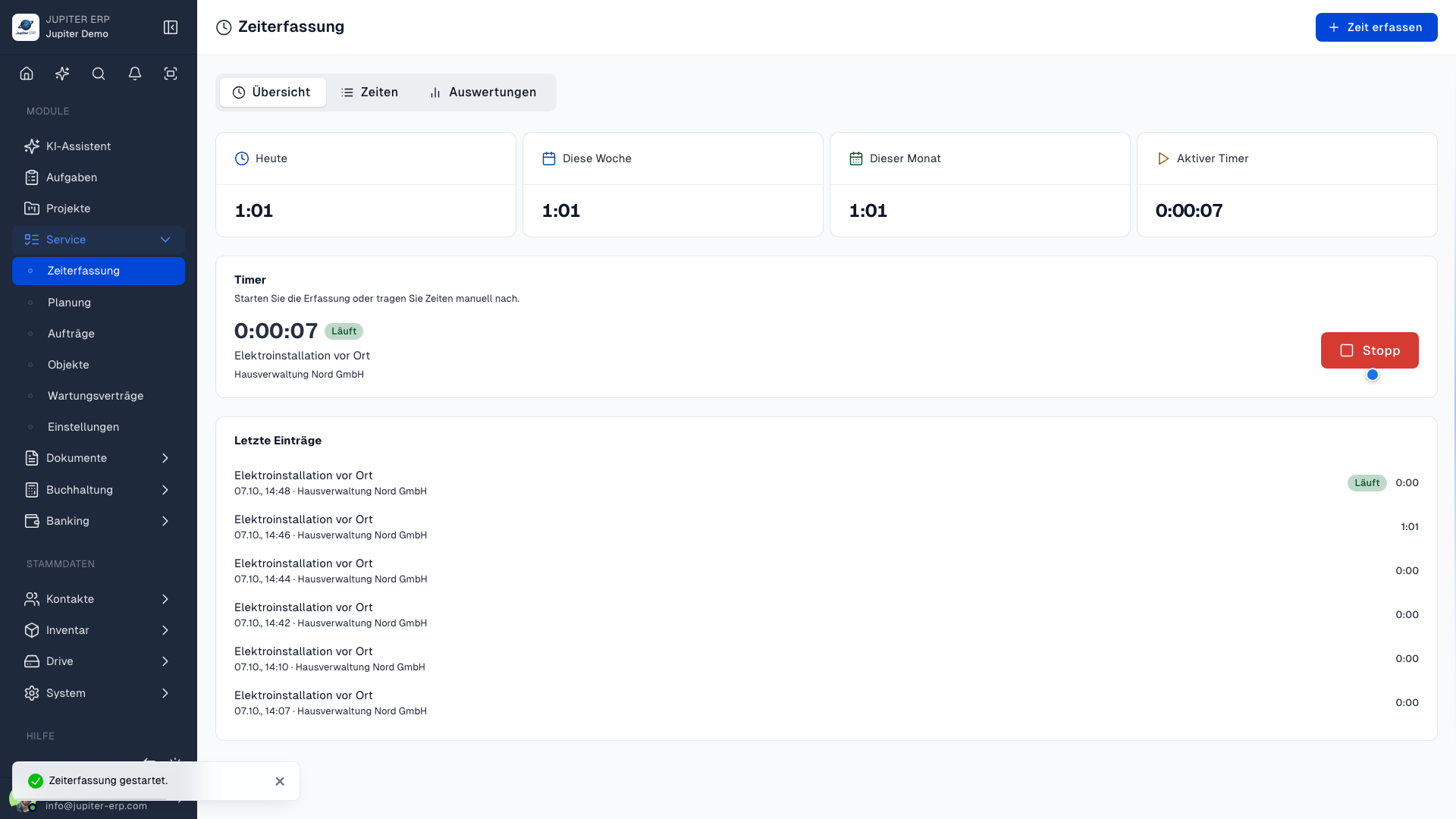Viewport: 1456px width, 819px height.
Task: Switch to the Zeiten tab
Action: pos(370,93)
